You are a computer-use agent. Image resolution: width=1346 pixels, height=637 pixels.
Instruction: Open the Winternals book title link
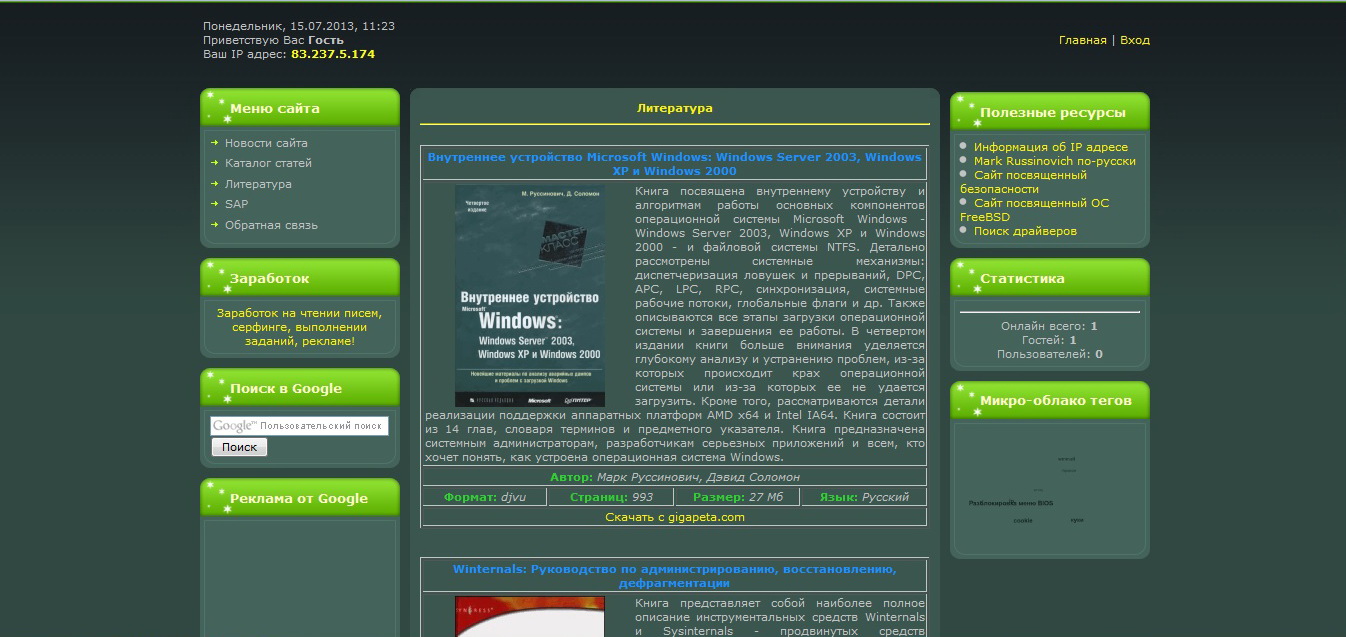[x=674, y=576]
